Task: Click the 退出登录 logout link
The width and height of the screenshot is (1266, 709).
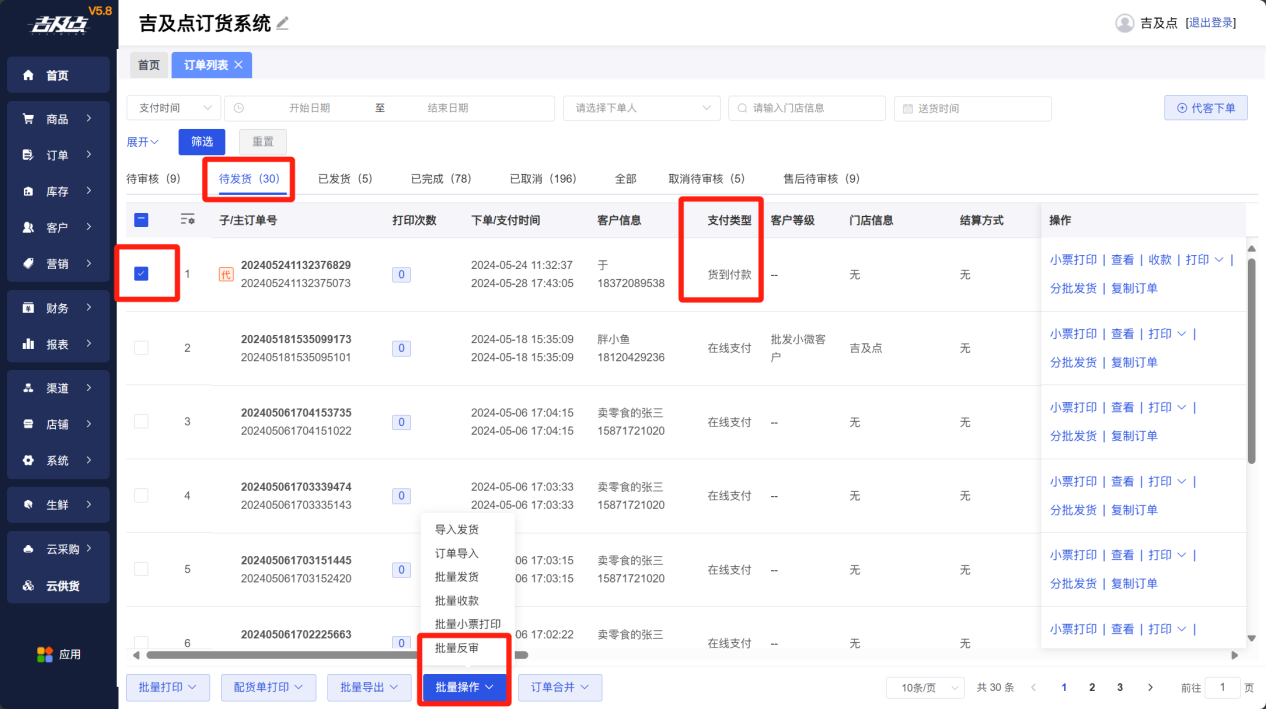Action: (x=1210, y=23)
